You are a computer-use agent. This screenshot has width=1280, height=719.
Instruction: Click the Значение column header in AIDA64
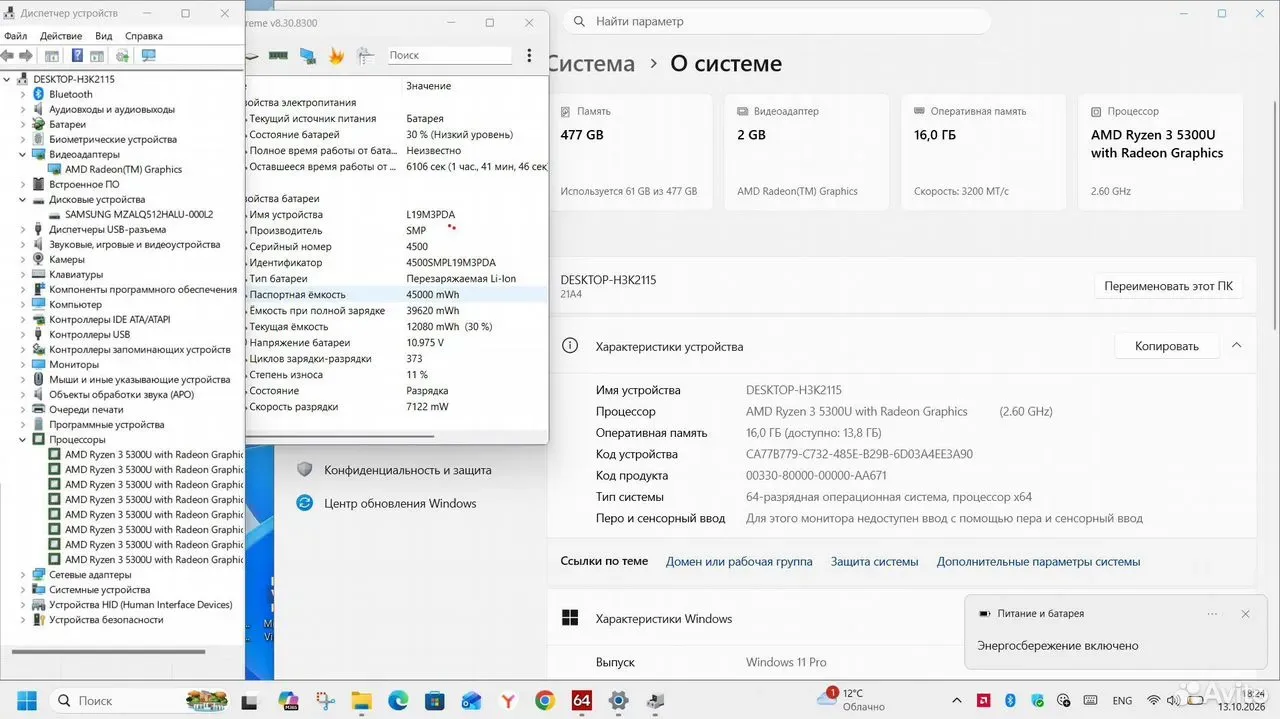(x=428, y=86)
